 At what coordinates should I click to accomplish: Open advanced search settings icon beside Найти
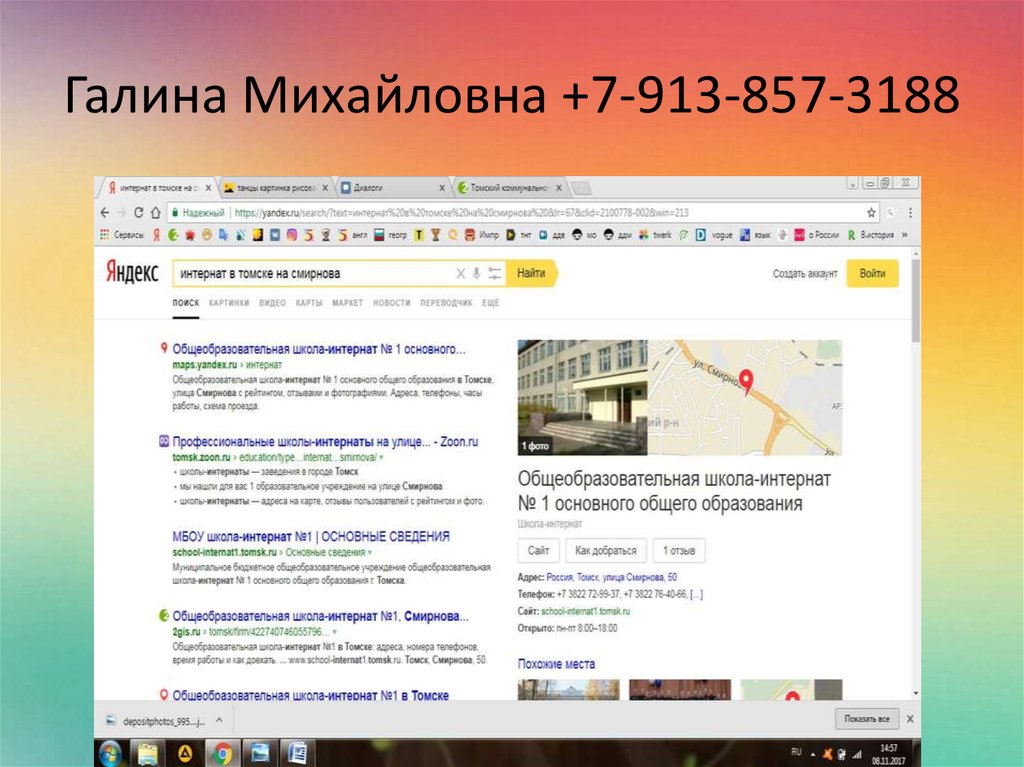pyautogui.click(x=494, y=273)
